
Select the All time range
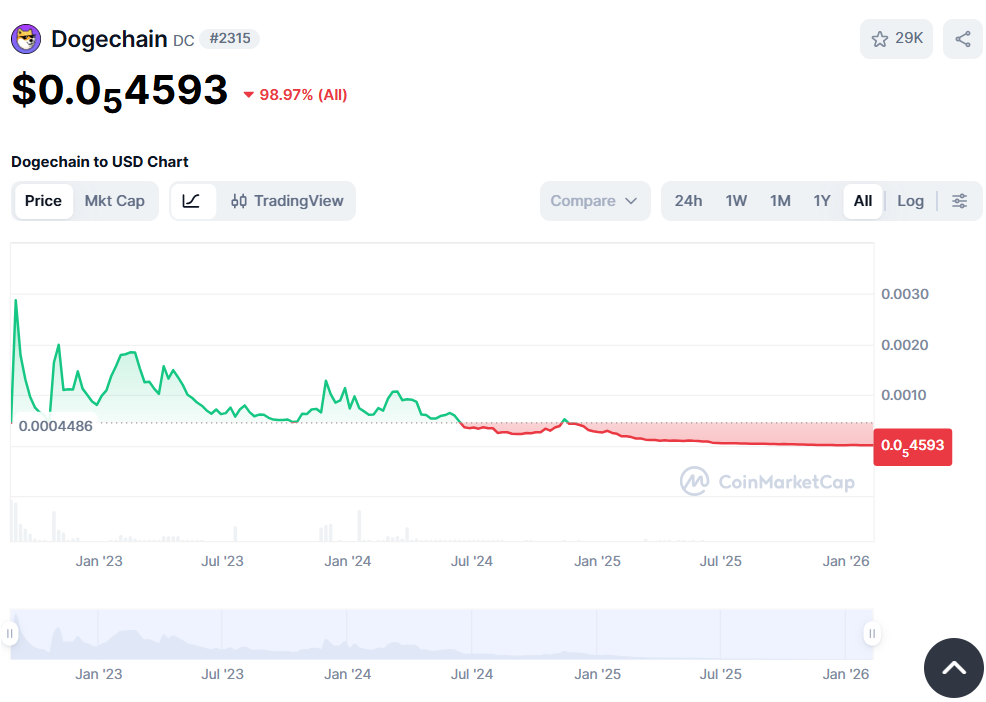pos(862,201)
